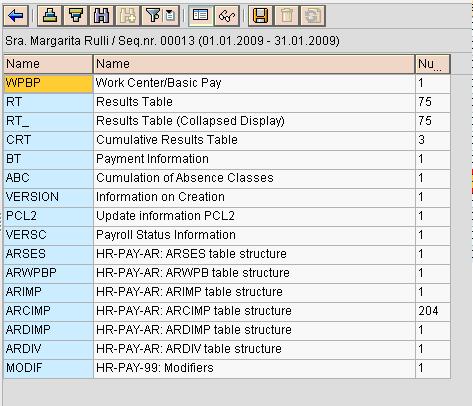
Task: Set a filter using the funnel icon
Action: [x=153, y=16]
